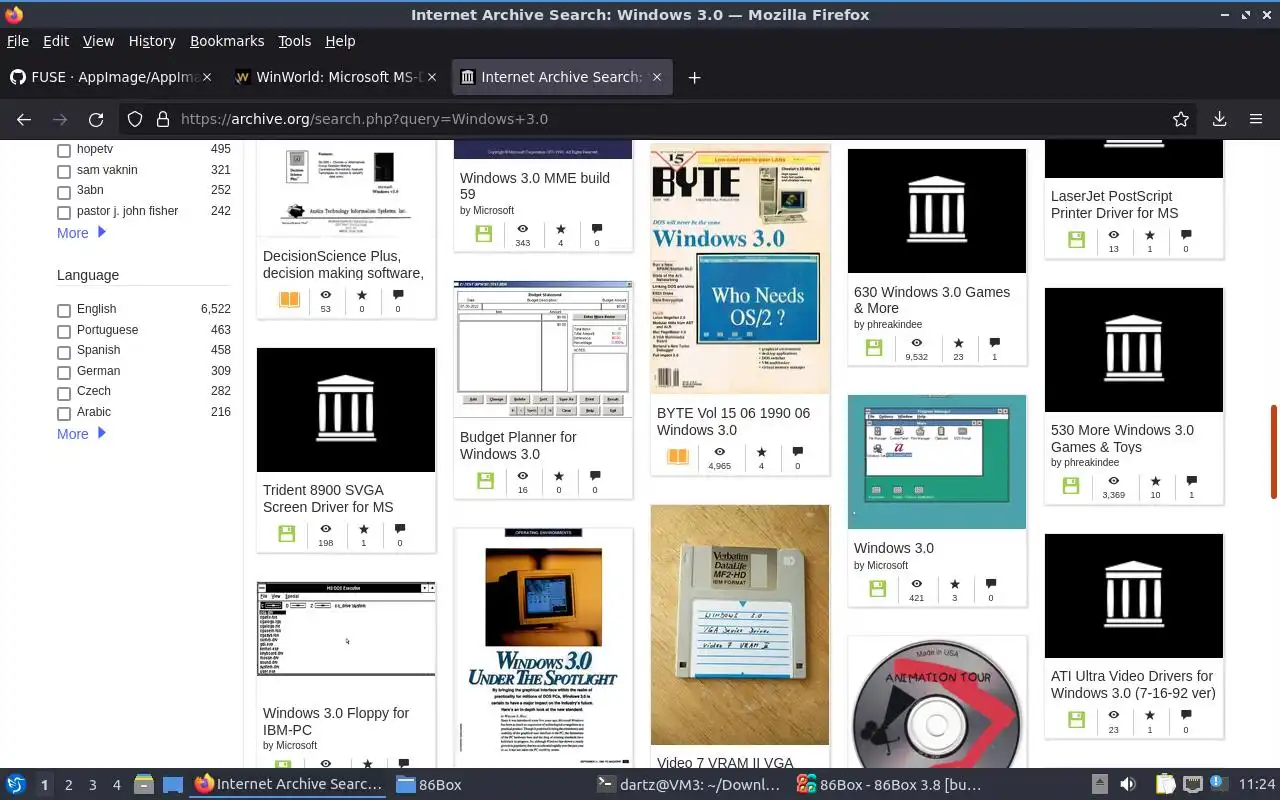Open the Downloads panel icon
This screenshot has height=800, width=1280.
pyautogui.click(x=1219, y=119)
